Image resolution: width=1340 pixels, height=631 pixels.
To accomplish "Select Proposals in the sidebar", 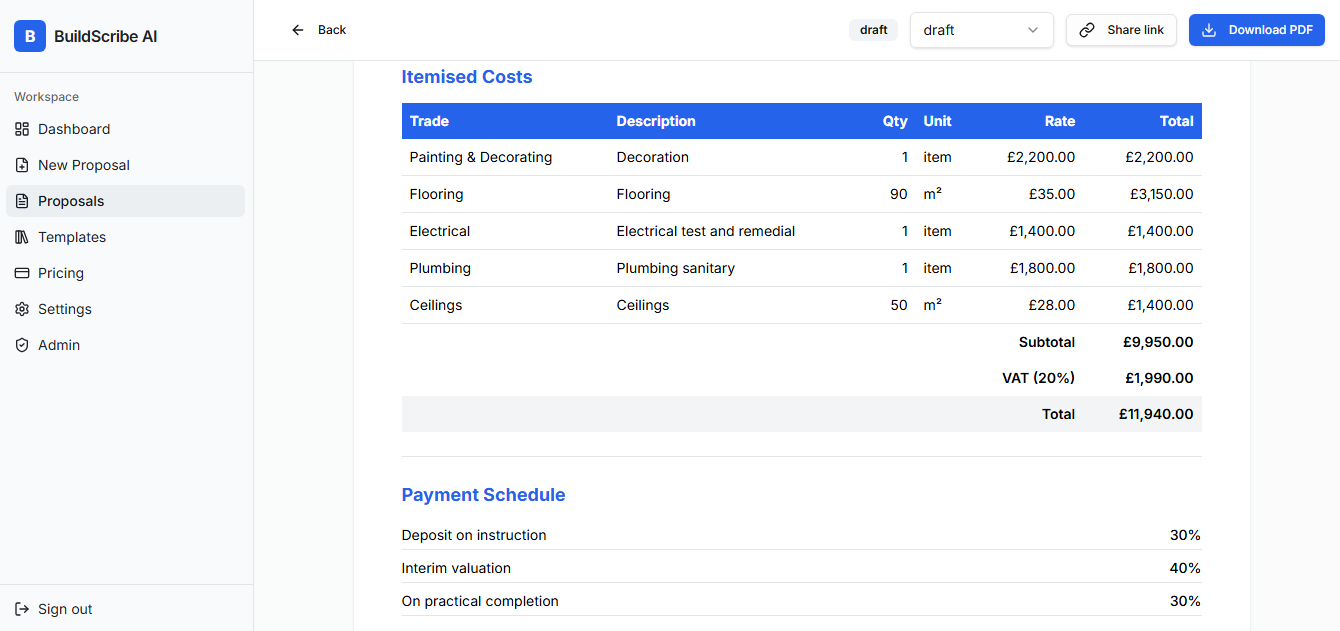I will pyautogui.click(x=125, y=201).
